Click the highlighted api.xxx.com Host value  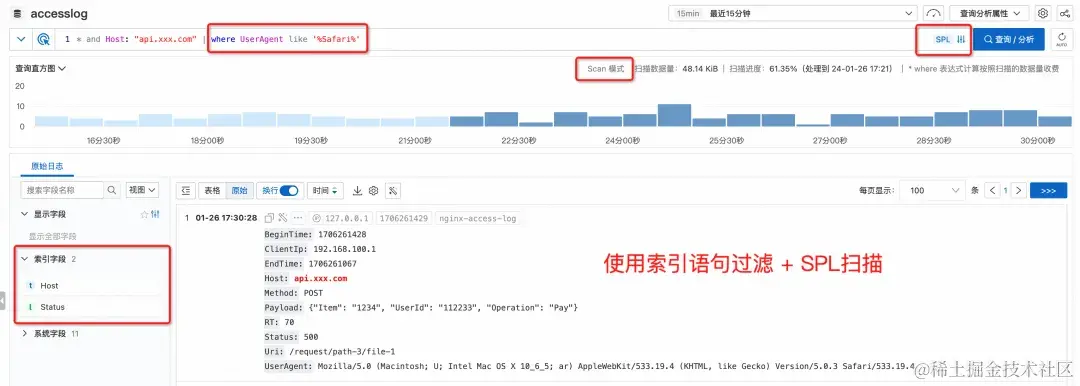coord(320,278)
